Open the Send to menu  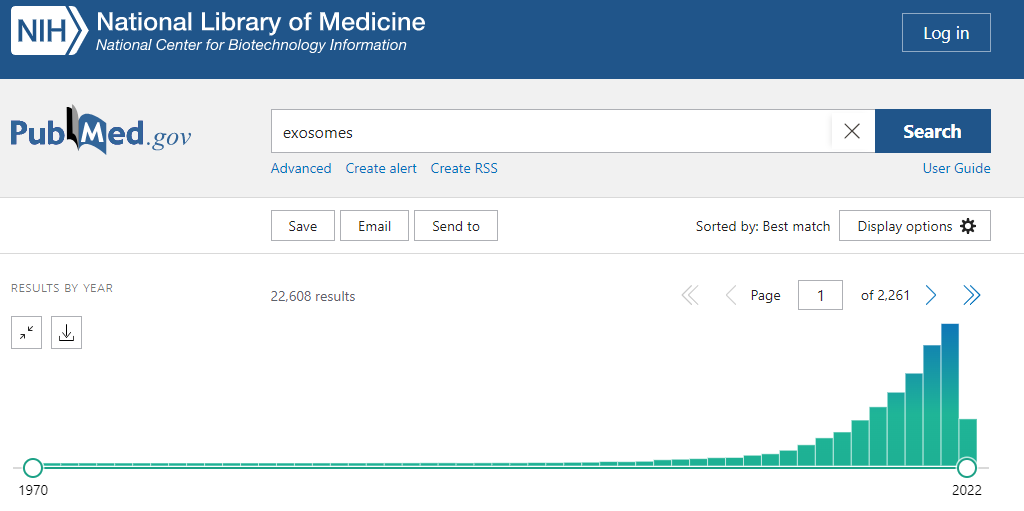point(455,226)
